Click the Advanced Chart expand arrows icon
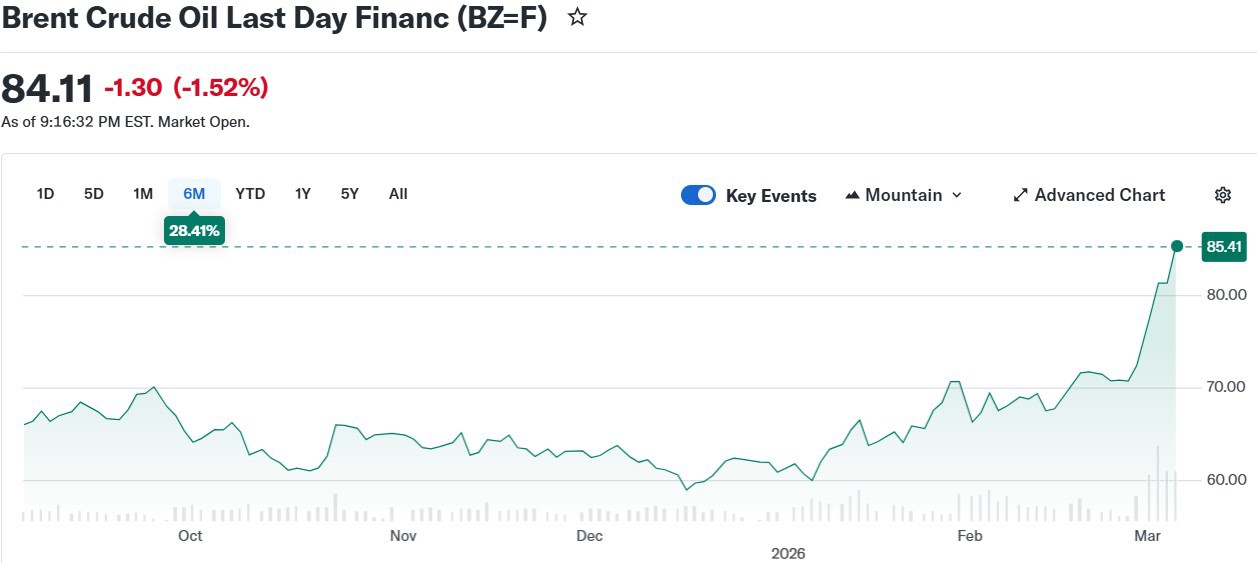The image size is (1257, 563). pos(1020,195)
